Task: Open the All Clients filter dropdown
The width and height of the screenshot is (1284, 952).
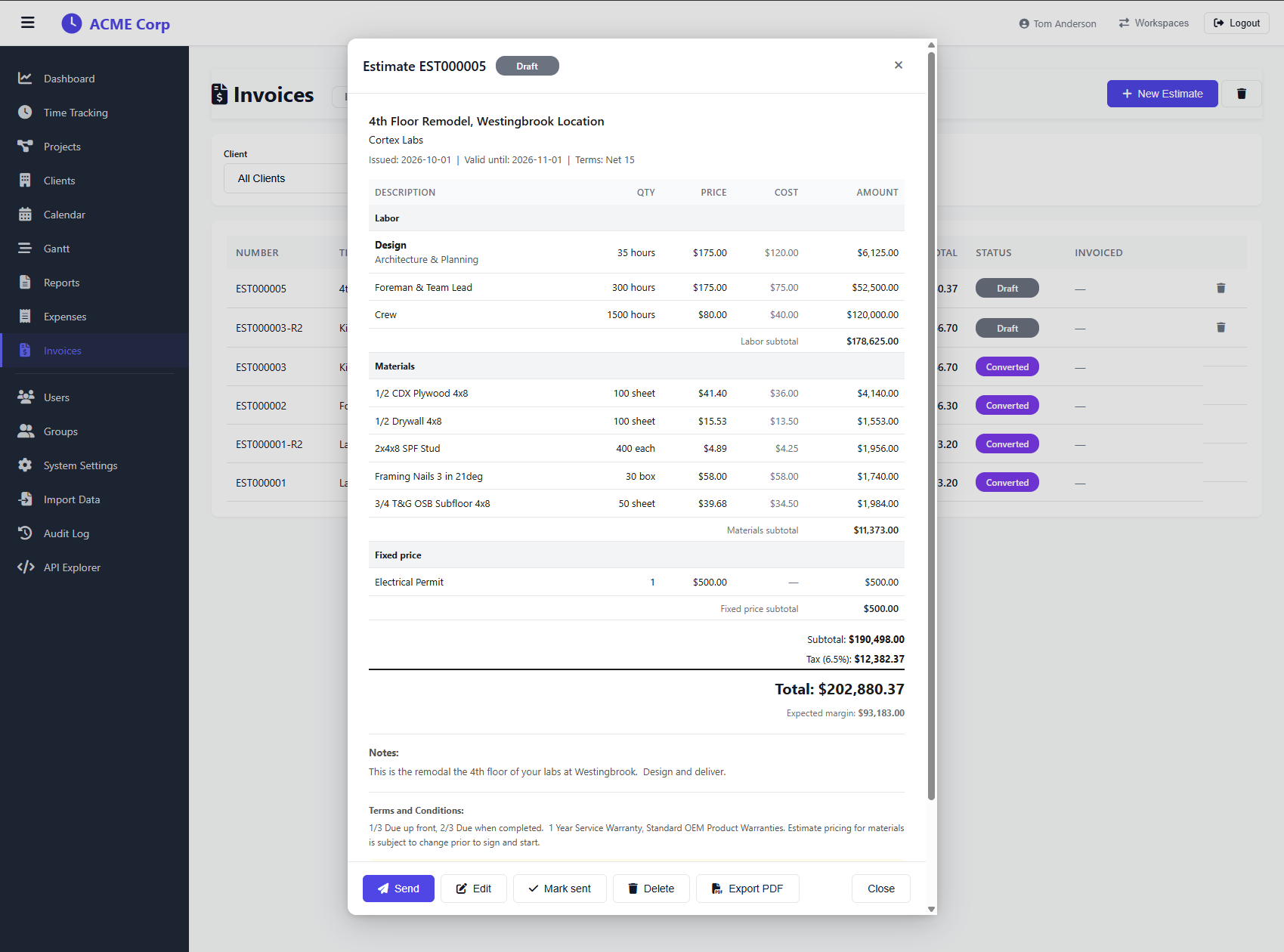Action: 286,178
